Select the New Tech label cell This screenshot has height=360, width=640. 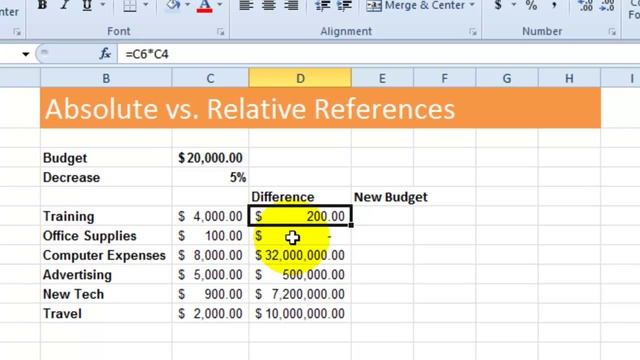coord(106,294)
